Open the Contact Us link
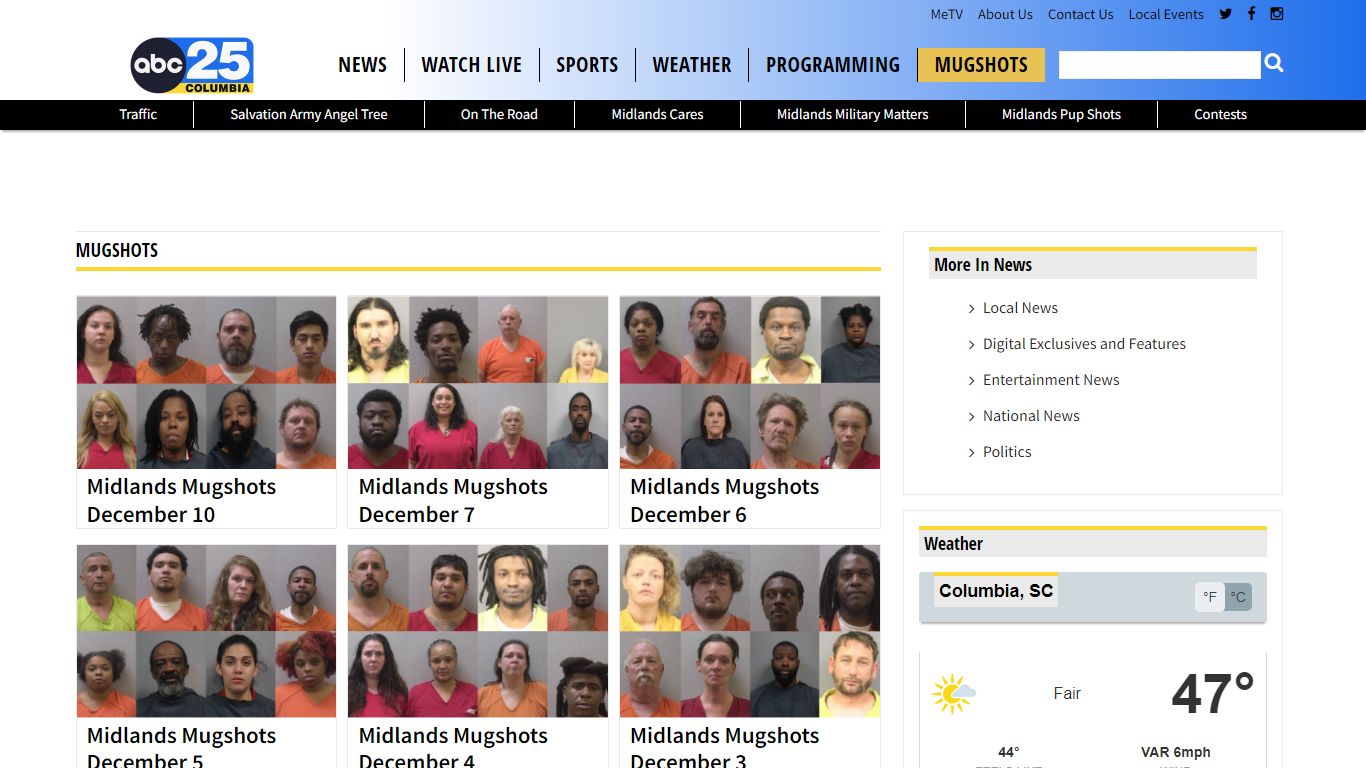The width and height of the screenshot is (1366, 768). tap(1080, 14)
